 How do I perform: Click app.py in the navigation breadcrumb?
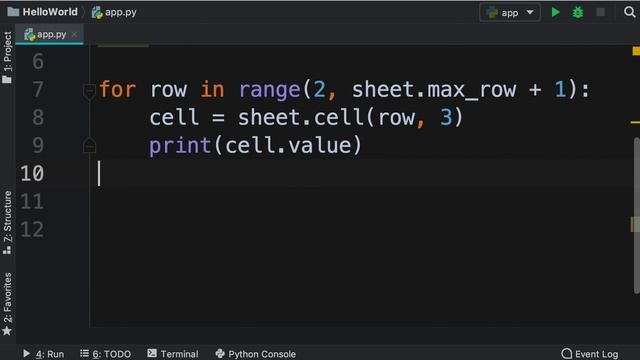point(114,12)
